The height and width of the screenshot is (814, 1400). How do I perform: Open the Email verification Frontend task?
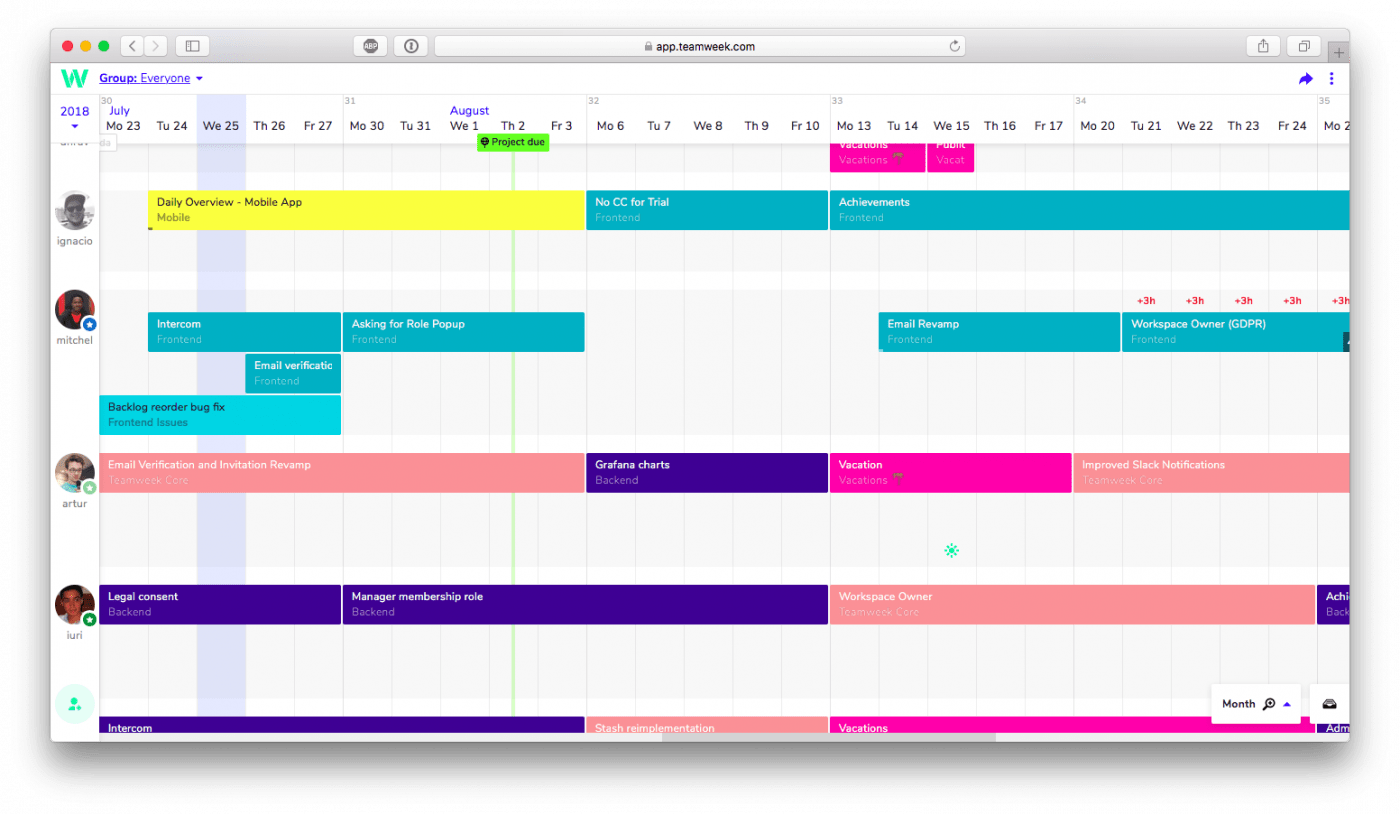(293, 373)
